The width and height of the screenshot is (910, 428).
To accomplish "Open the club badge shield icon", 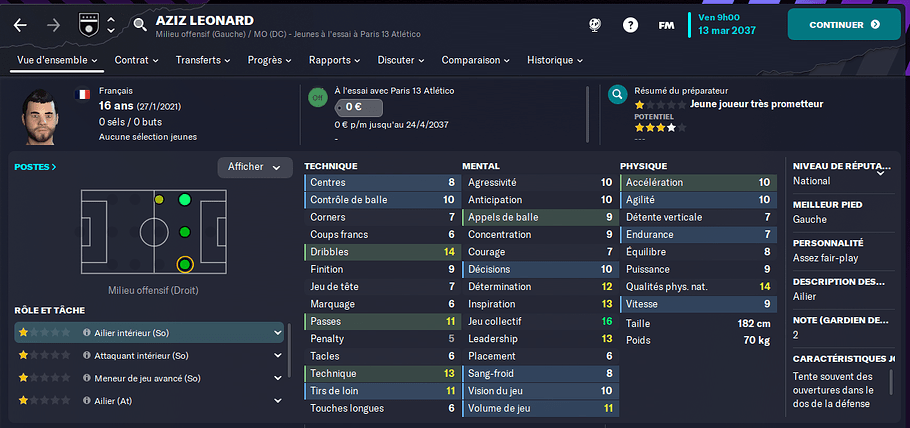I will pyautogui.click(x=86, y=26).
